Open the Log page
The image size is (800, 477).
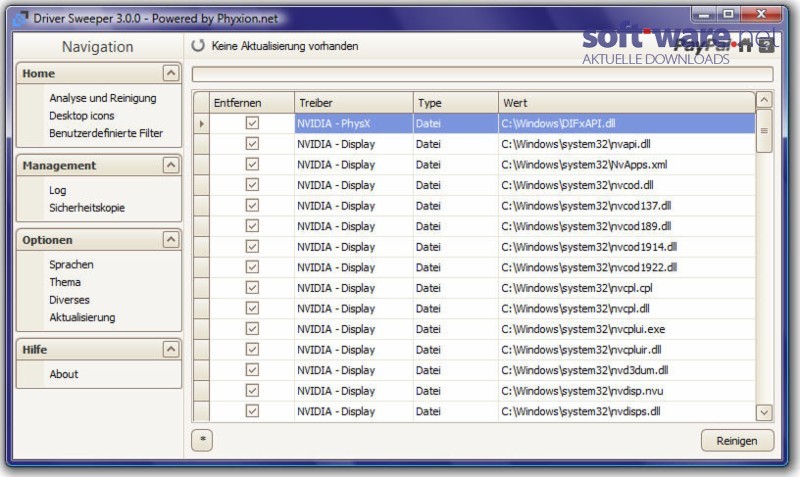point(58,190)
